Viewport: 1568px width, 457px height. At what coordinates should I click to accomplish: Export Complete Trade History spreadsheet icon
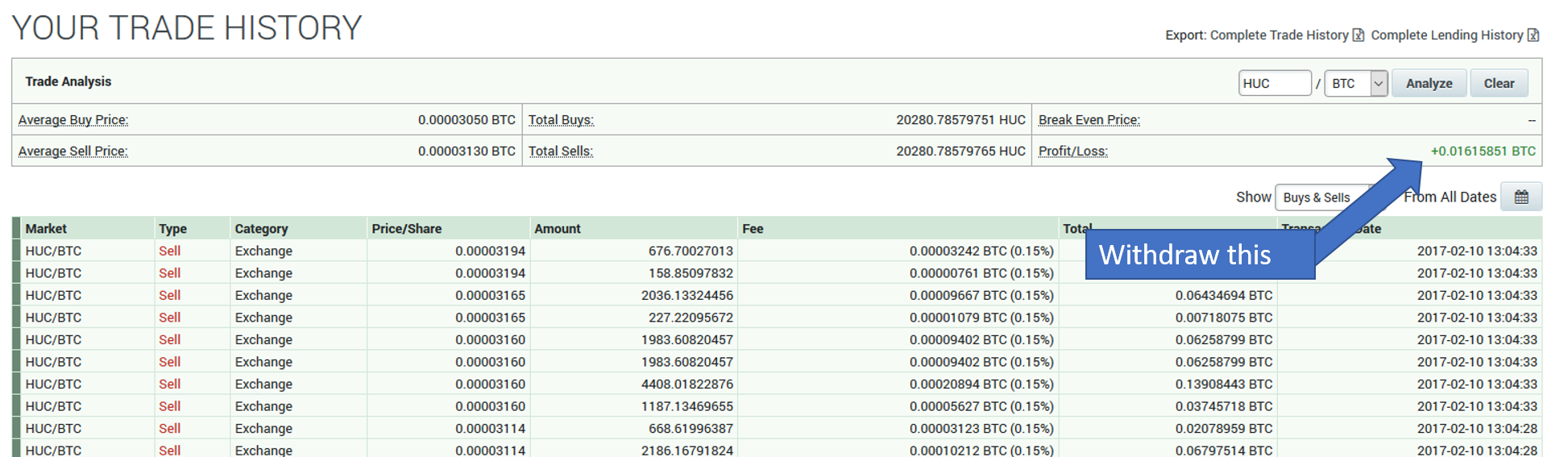tap(1359, 35)
